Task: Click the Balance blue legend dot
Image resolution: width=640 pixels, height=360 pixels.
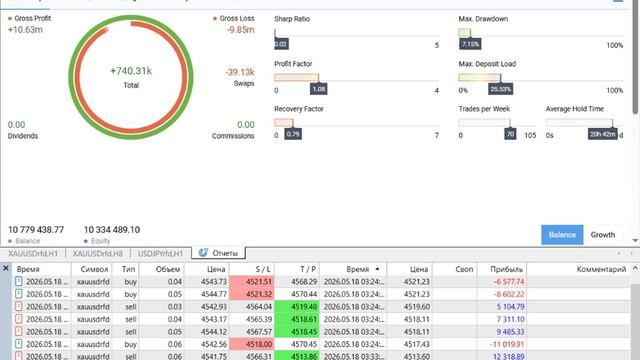Action: pos(10,241)
